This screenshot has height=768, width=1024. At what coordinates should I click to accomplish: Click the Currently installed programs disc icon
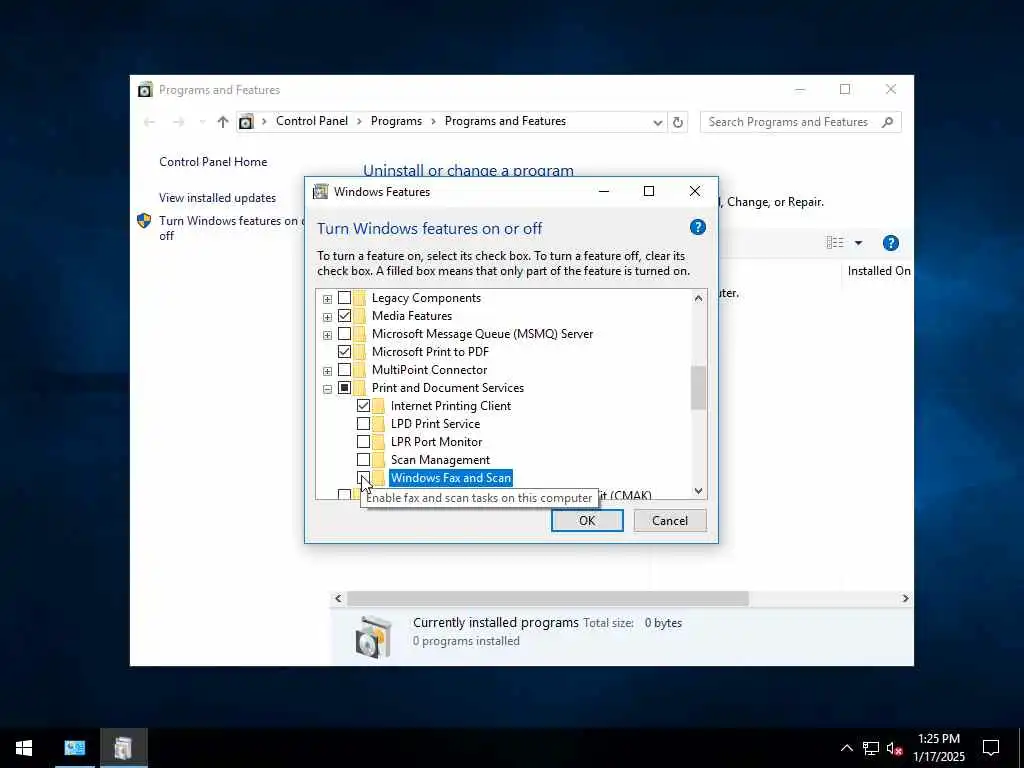coord(374,635)
